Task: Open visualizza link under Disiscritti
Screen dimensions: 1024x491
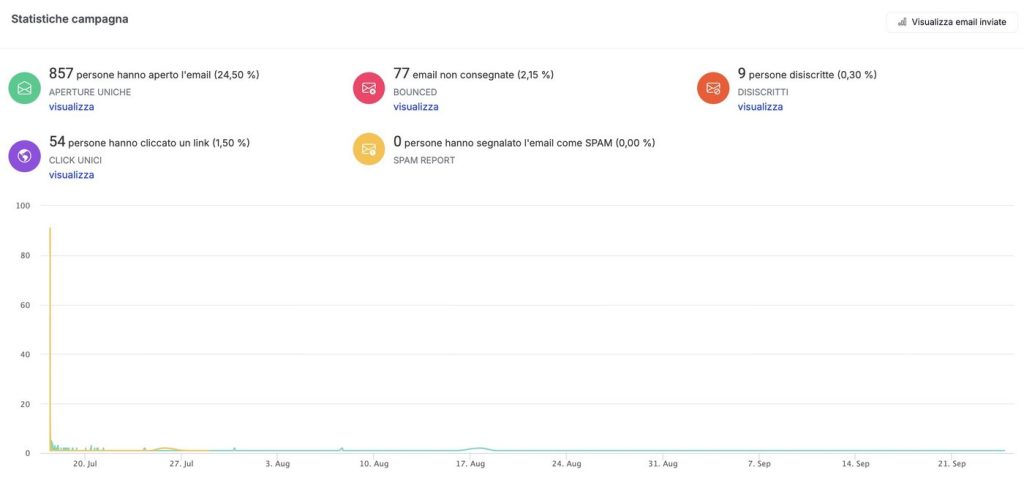Action: pyautogui.click(x=760, y=106)
